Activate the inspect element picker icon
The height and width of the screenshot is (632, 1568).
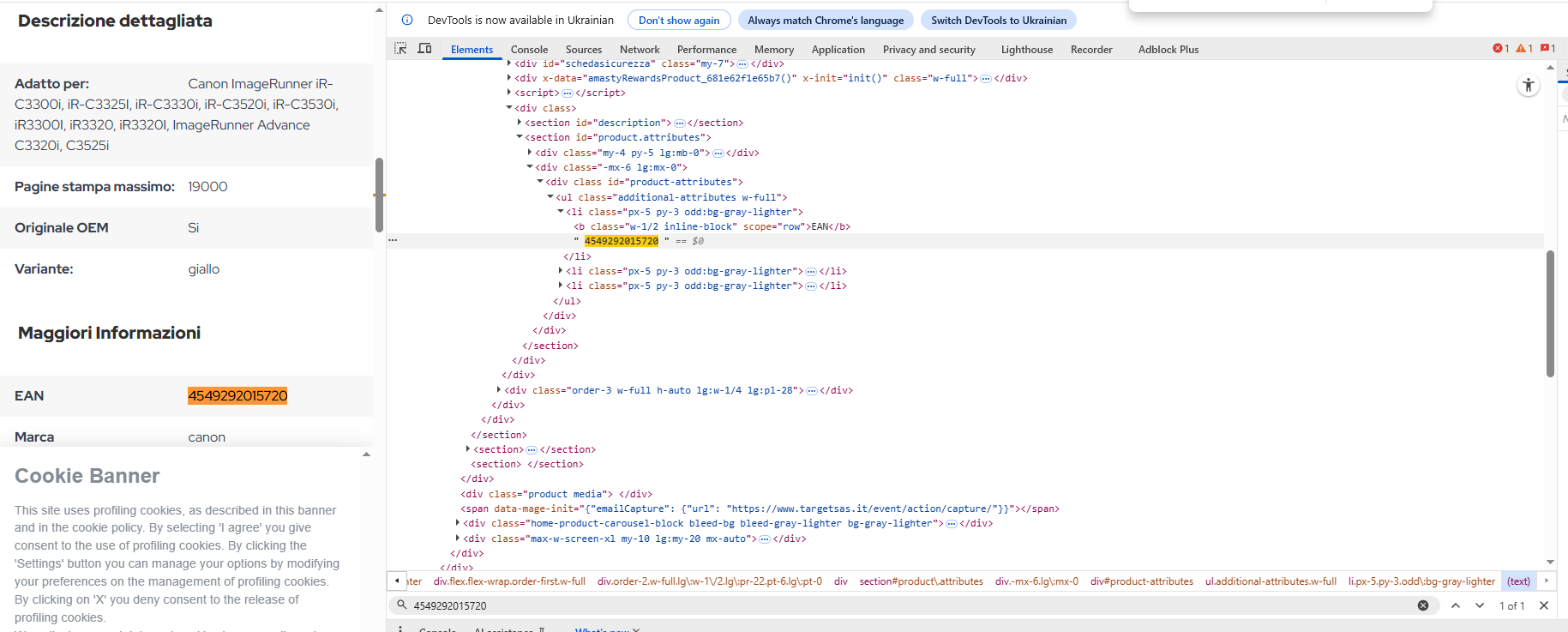(x=400, y=49)
